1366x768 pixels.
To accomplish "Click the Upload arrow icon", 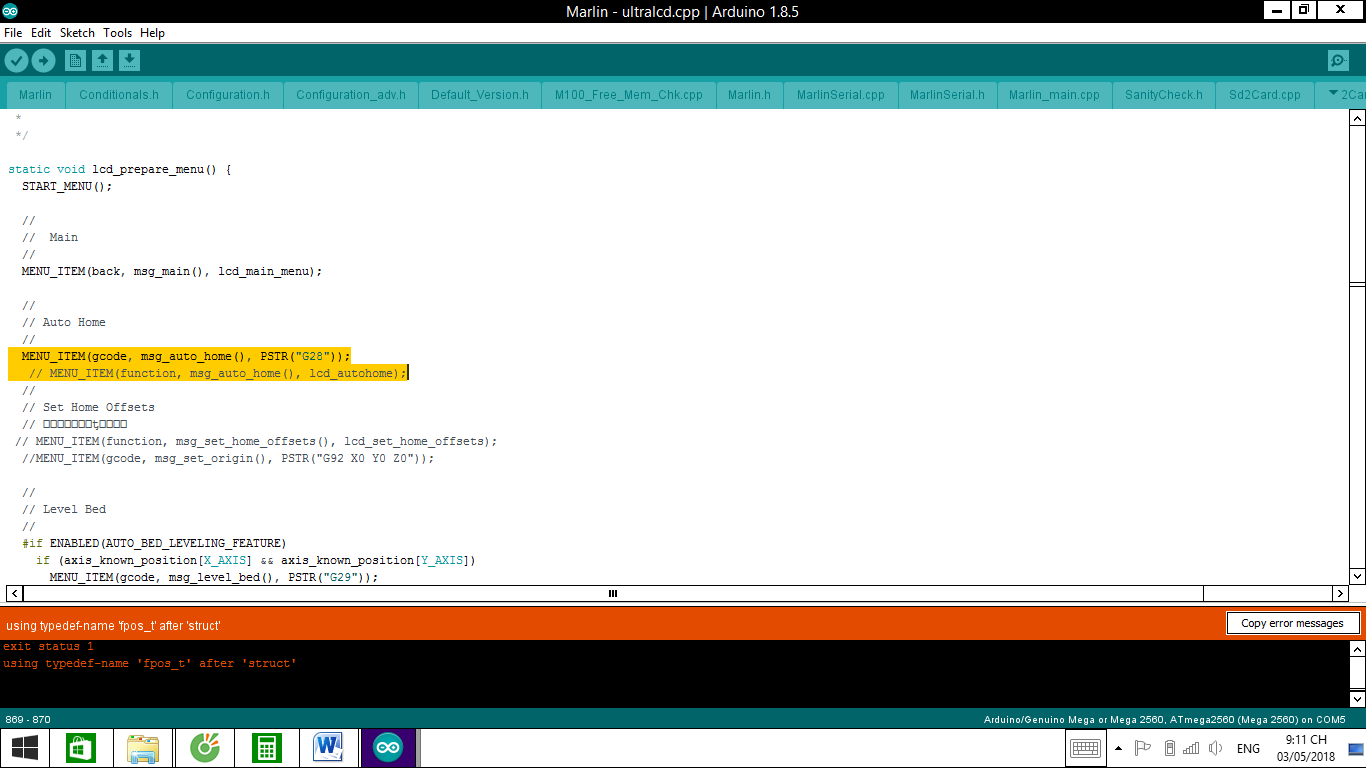I will click(43, 61).
